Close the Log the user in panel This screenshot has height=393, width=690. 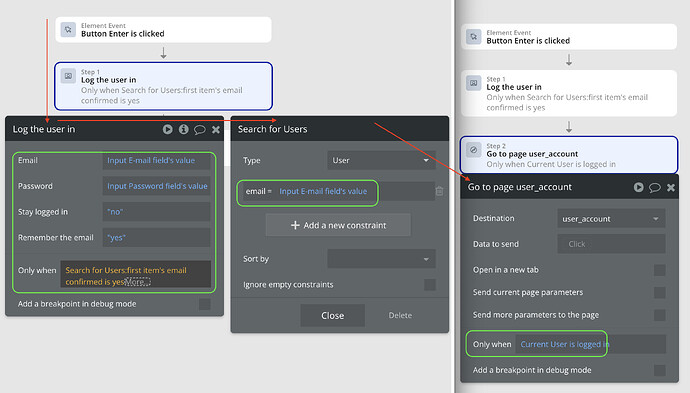tap(216, 129)
